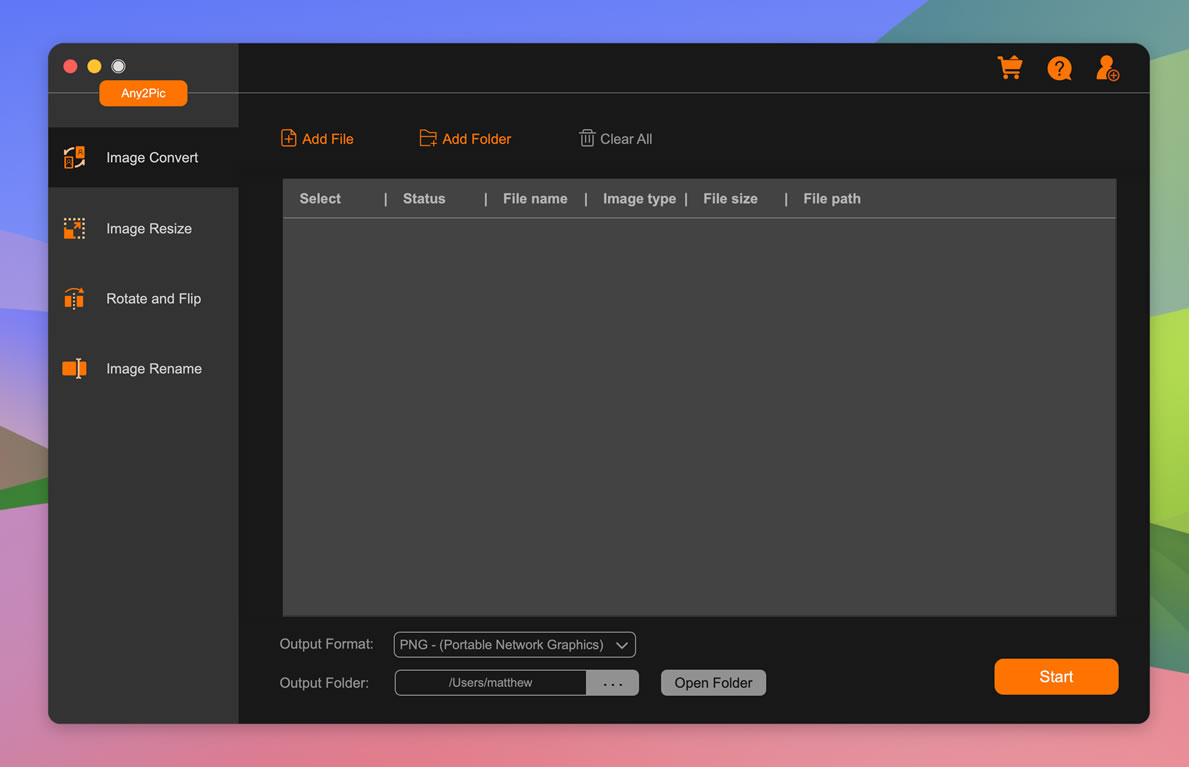1189x767 pixels.
Task: Click the shopping cart icon
Action: pyautogui.click(x=1009, y=67)
